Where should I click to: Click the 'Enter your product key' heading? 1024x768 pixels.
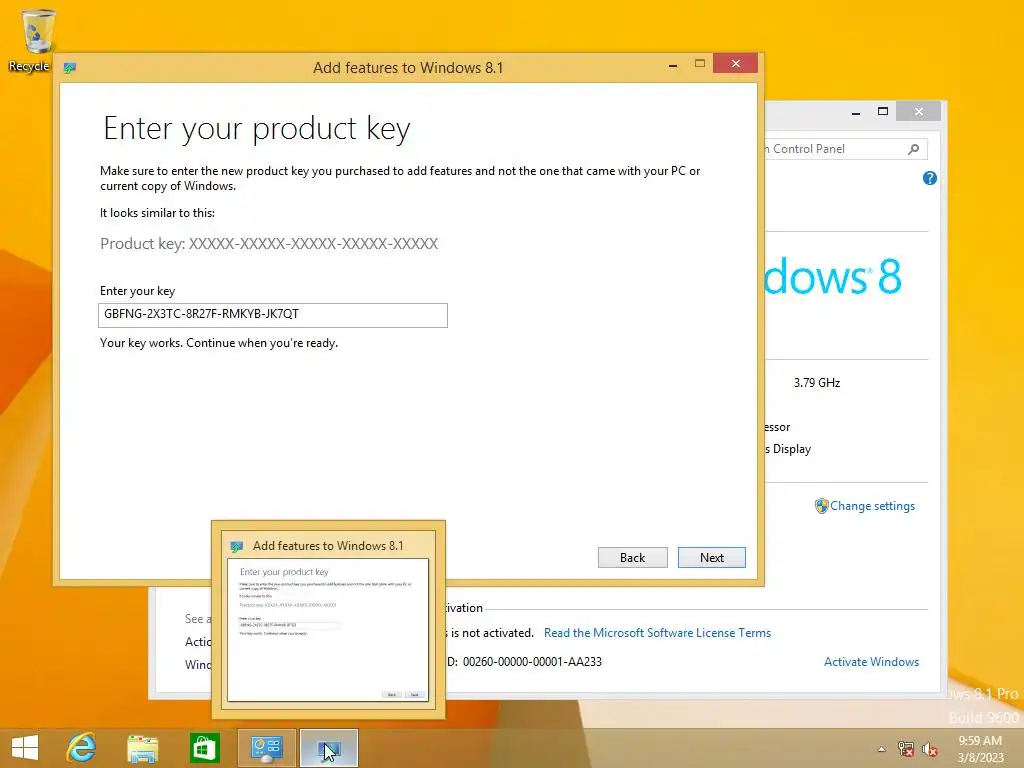(257, 128)
